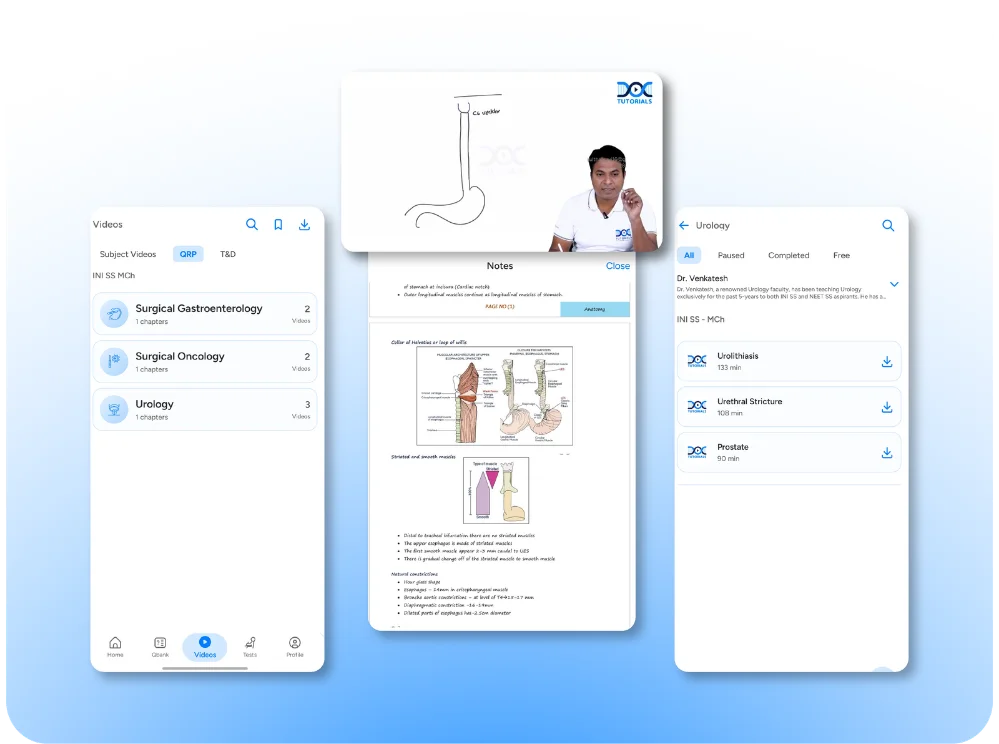Viewport: 999px width, 744px height.
Task: Filter by Paused videos
Action: click(x=731, y=255)
